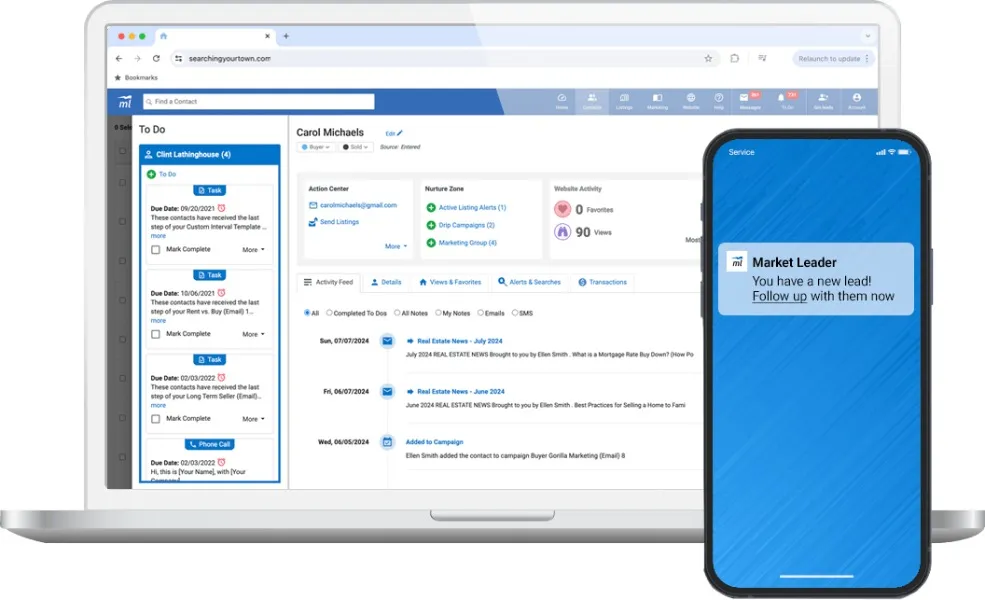Click the browser back arrow
985x600 pixels.
pos(119,58)
